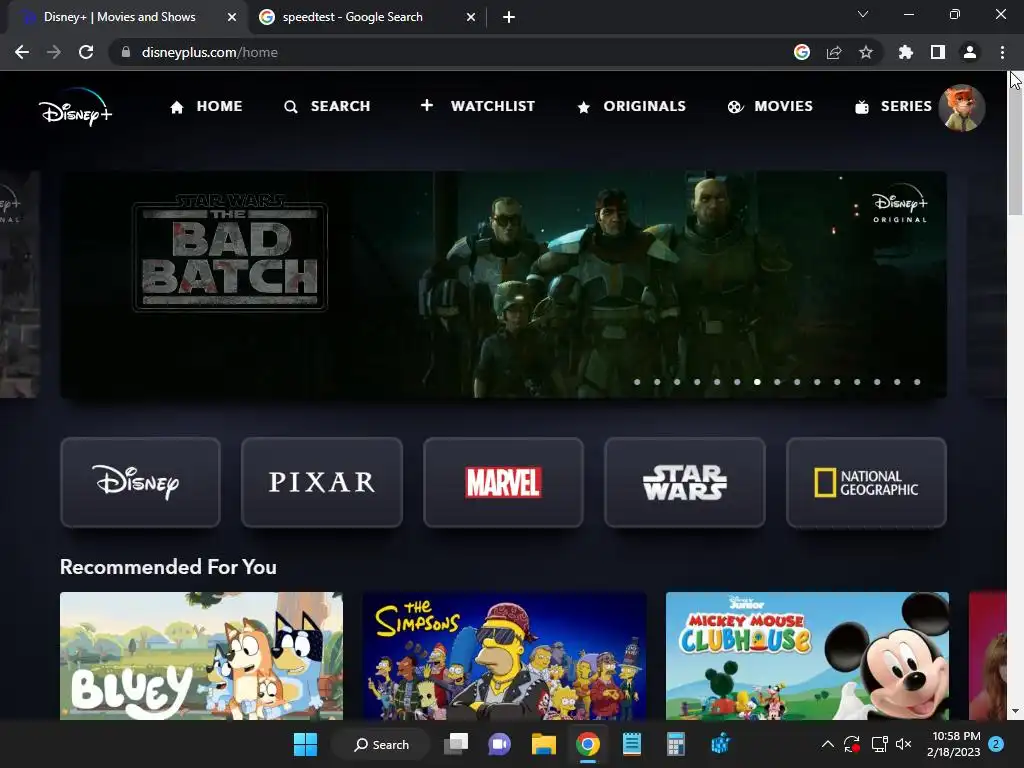Open SEARCH in Disney+ navigation
Image resolution: width=1024 pixels, height=768 pixels.
[x=327, y=106]
